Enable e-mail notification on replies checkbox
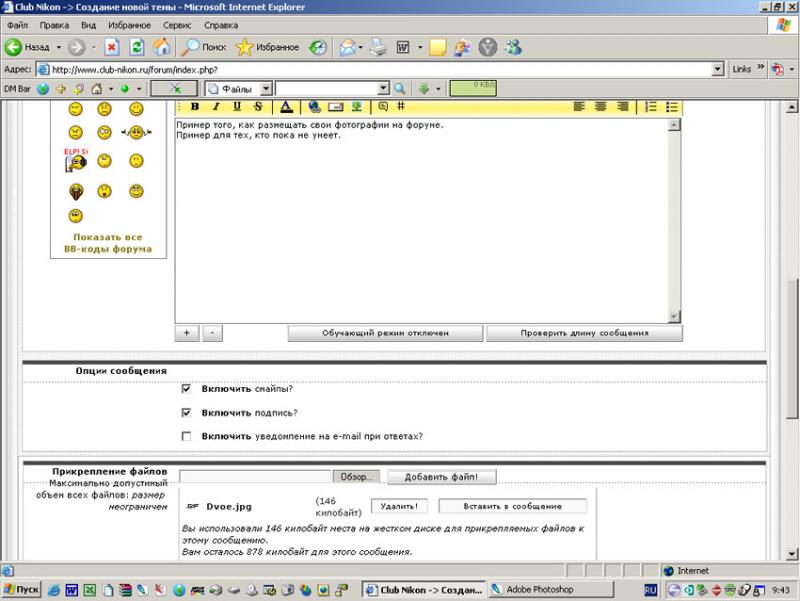800x601 pixels. pyautogui.click(x=186, y=436)
